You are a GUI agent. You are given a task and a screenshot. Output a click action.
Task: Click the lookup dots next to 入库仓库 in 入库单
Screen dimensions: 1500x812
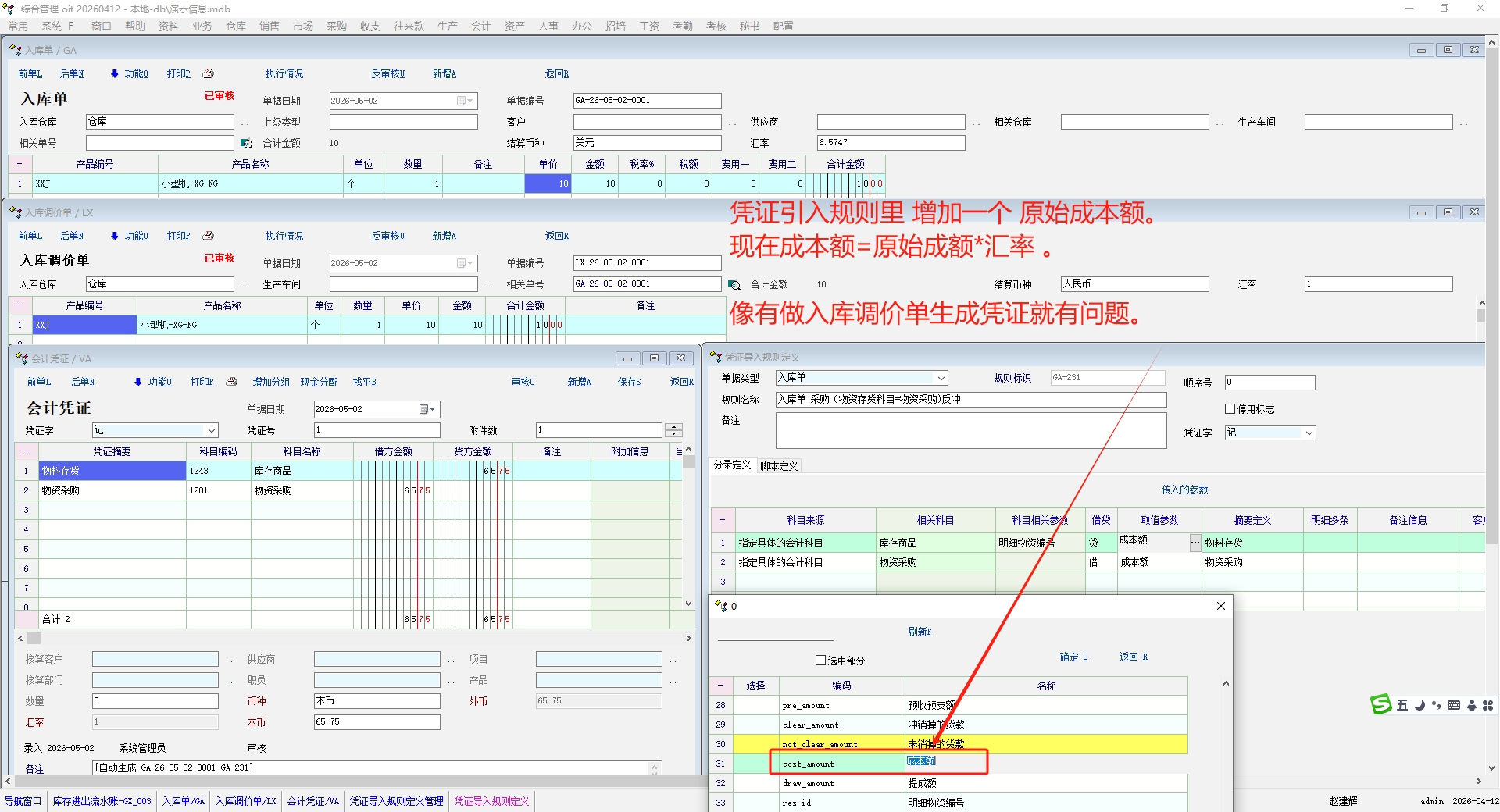click(245, 123)
